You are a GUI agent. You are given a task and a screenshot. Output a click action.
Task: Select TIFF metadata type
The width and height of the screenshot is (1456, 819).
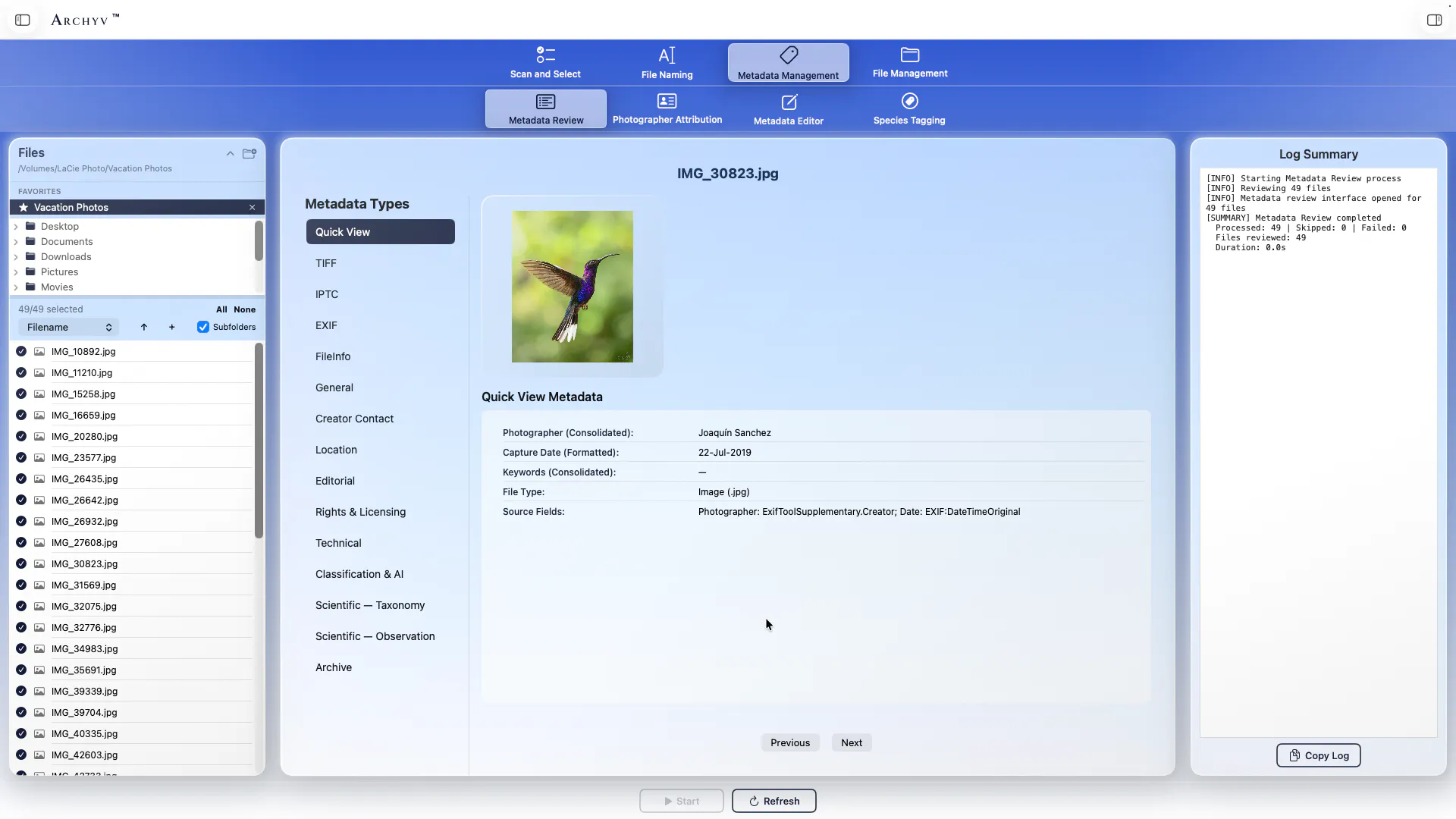pos(381,263)
